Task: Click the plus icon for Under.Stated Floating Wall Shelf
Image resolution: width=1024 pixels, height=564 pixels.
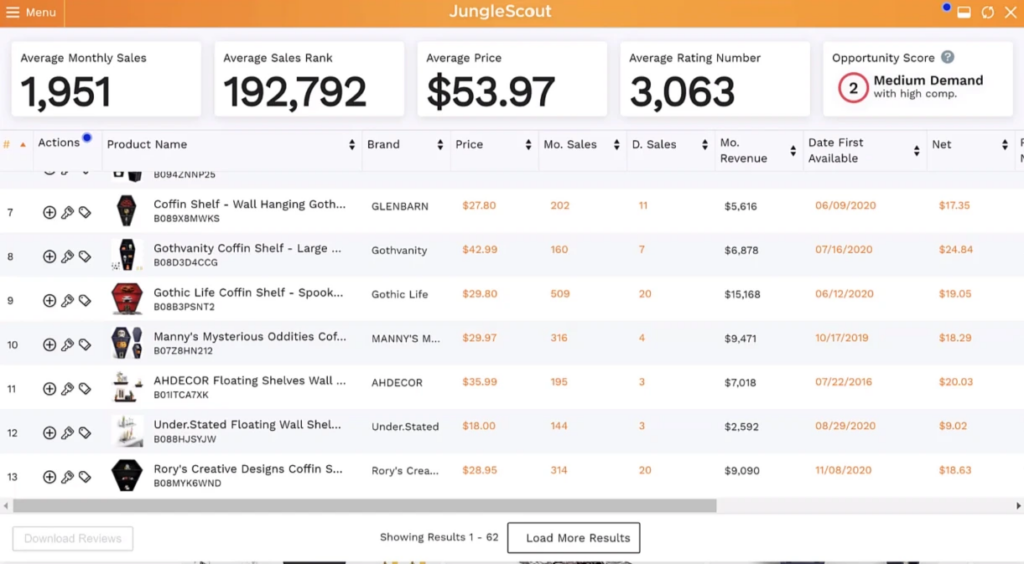Action: [49, 433]
